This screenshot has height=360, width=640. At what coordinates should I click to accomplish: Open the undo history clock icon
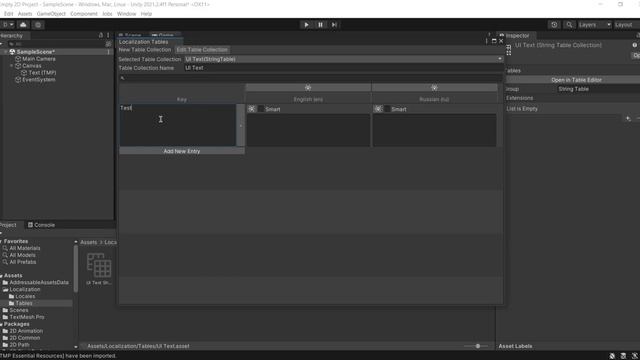554,25
